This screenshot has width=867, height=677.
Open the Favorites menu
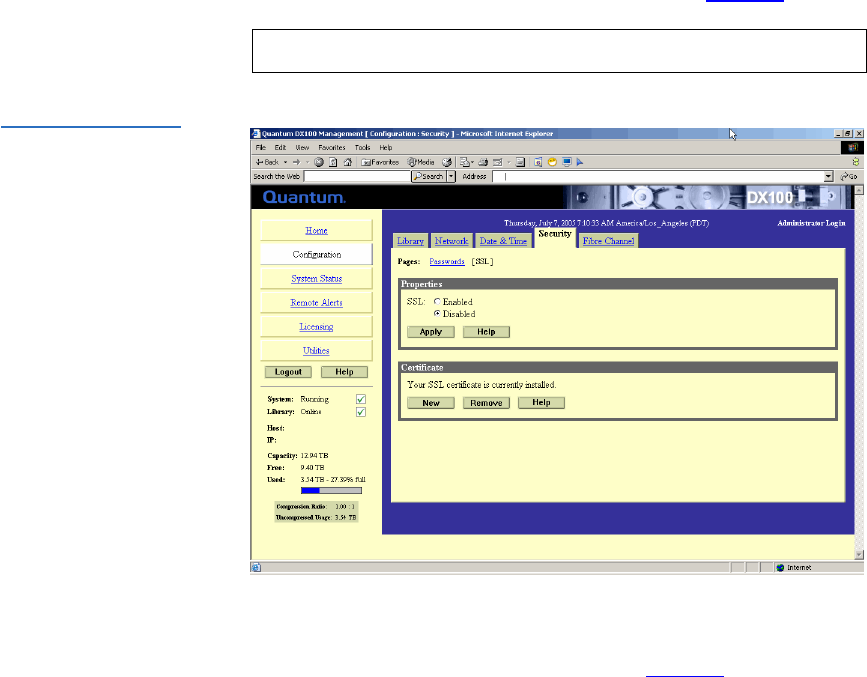point(332,148)
